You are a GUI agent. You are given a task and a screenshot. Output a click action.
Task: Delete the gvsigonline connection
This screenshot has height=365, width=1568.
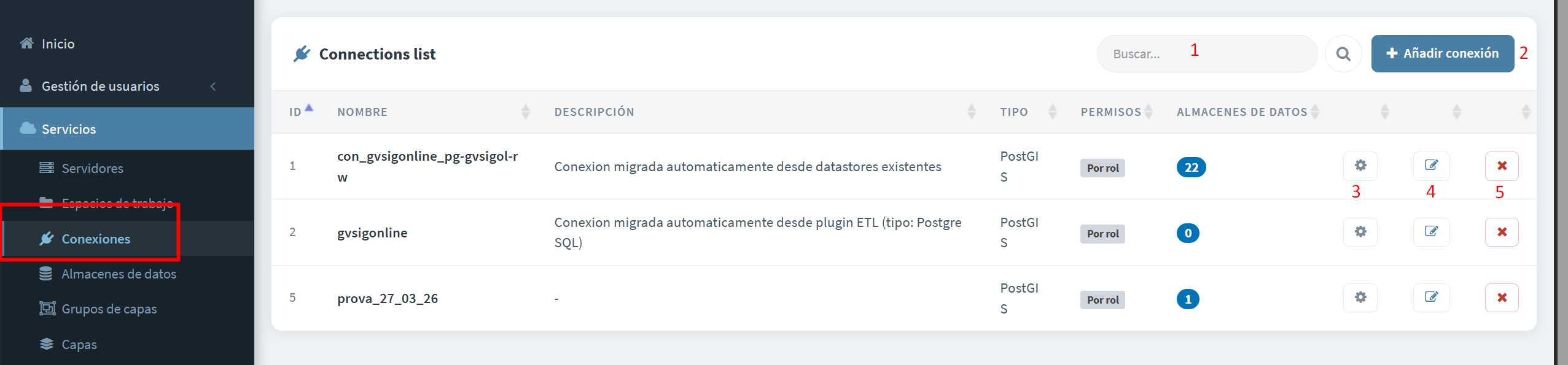pyautogui.click(x=1502, y=232)
